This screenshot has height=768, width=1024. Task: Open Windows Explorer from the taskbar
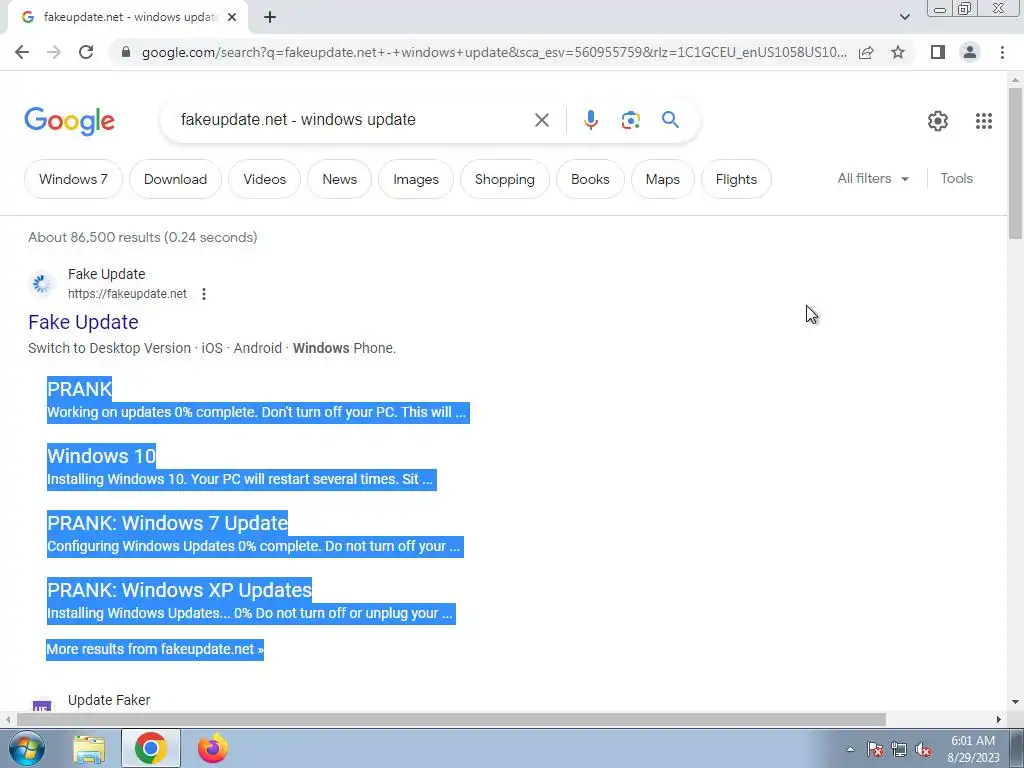point(89,749)
